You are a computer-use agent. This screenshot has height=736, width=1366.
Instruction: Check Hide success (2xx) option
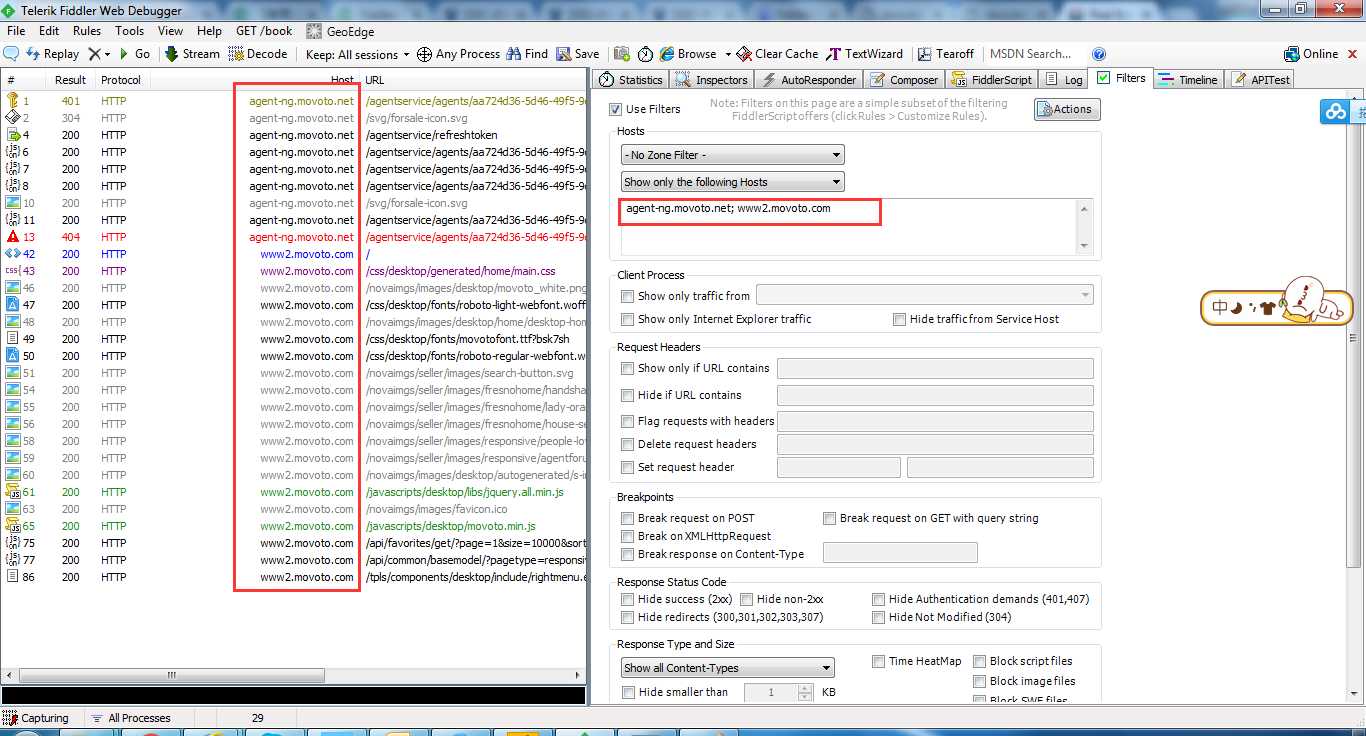coord(627,599)
